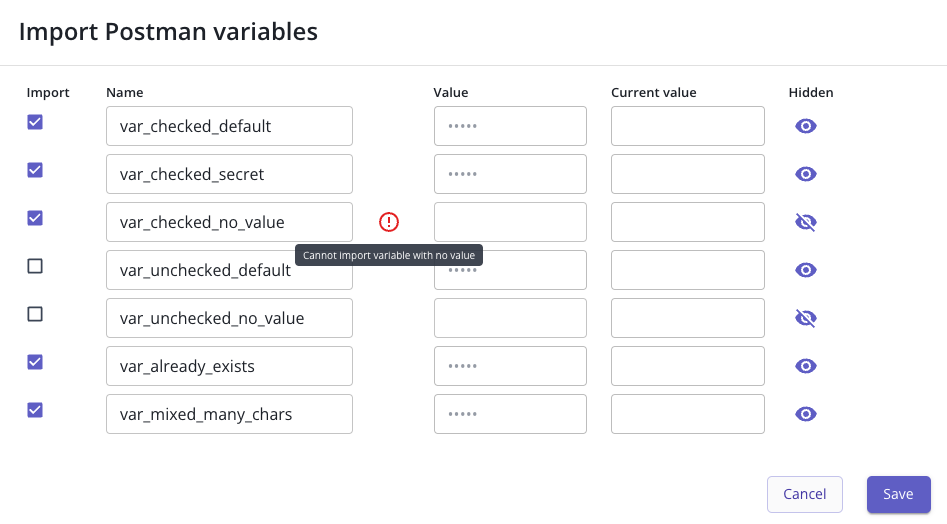947x524 pixels.
Task: Check import box for var_unchecked_no_value
Action: click(35, 314)
